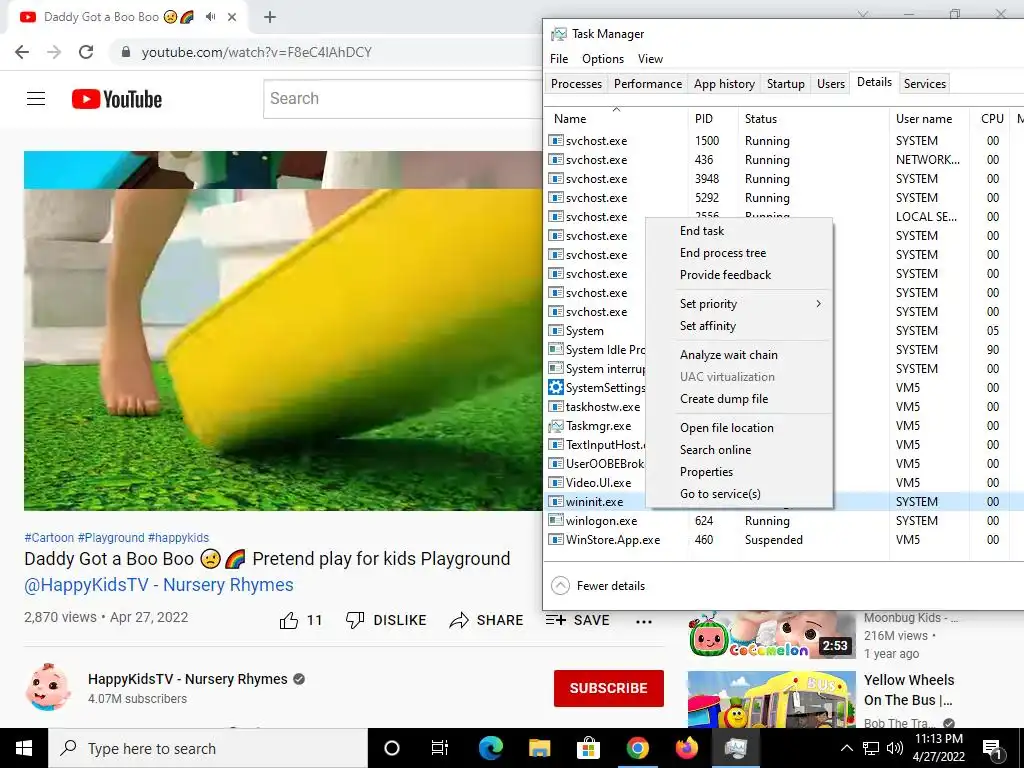Launch Firefox from taskbar
The height and width of the screenshot is (768, 1024).
686,748
